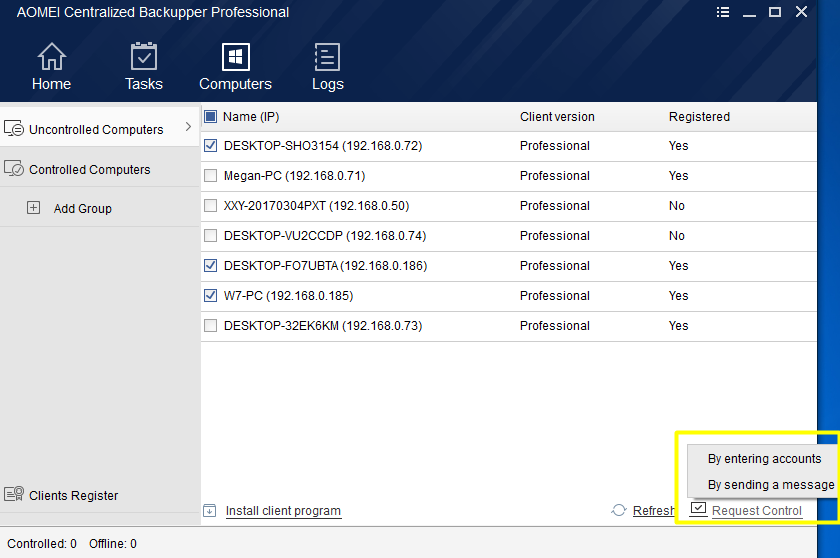840x558 pixels.
Task: Select the DESKTOP-VU2CCDP (192.168.0.74) name
Action: [325, 236]
